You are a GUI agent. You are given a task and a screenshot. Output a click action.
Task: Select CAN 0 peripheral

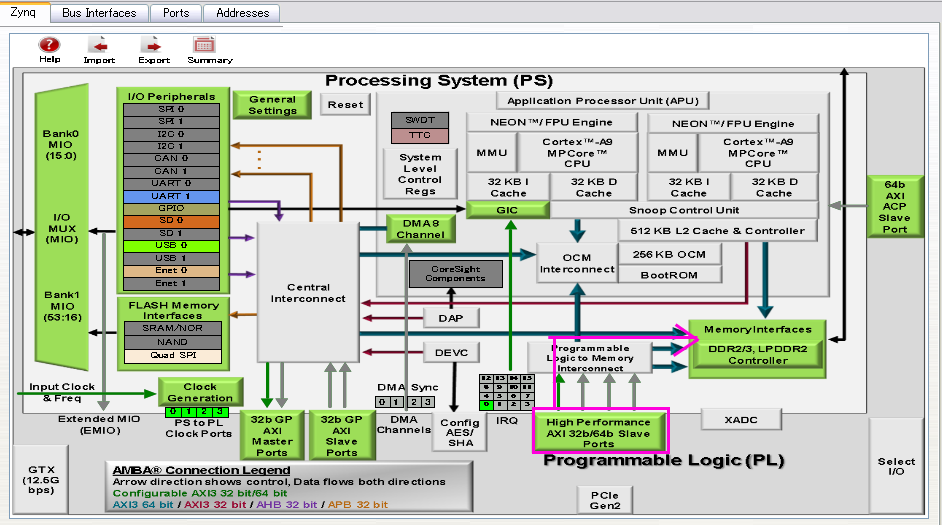point(171,159)
